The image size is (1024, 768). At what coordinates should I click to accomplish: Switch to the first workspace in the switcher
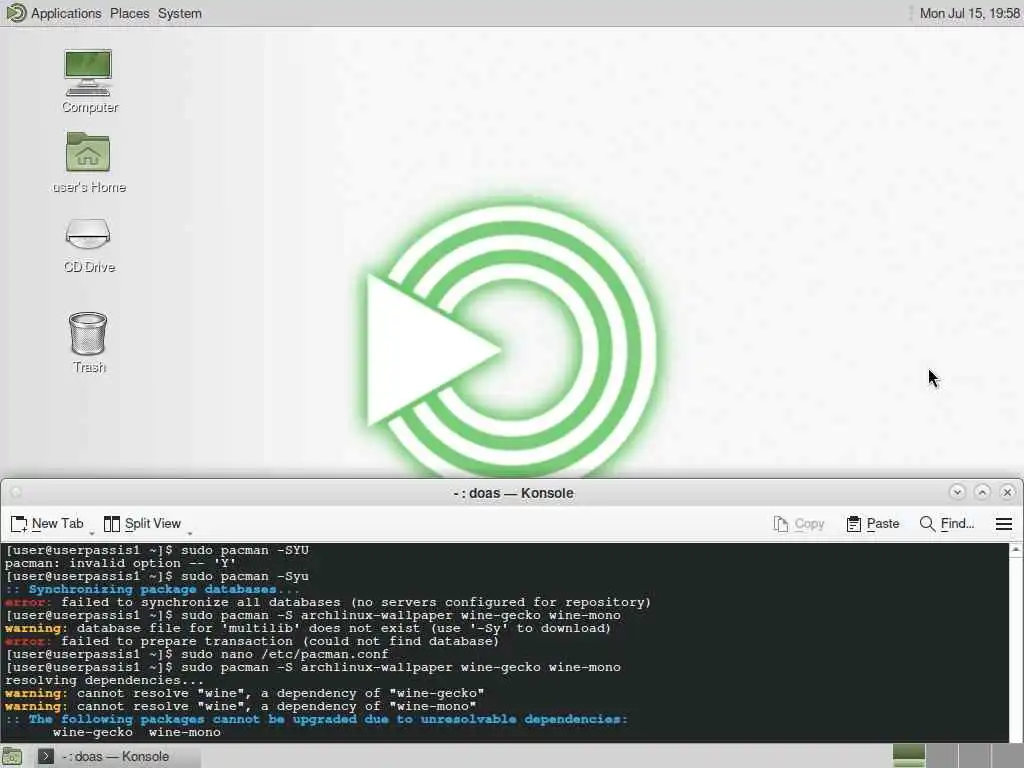[908, 756]
